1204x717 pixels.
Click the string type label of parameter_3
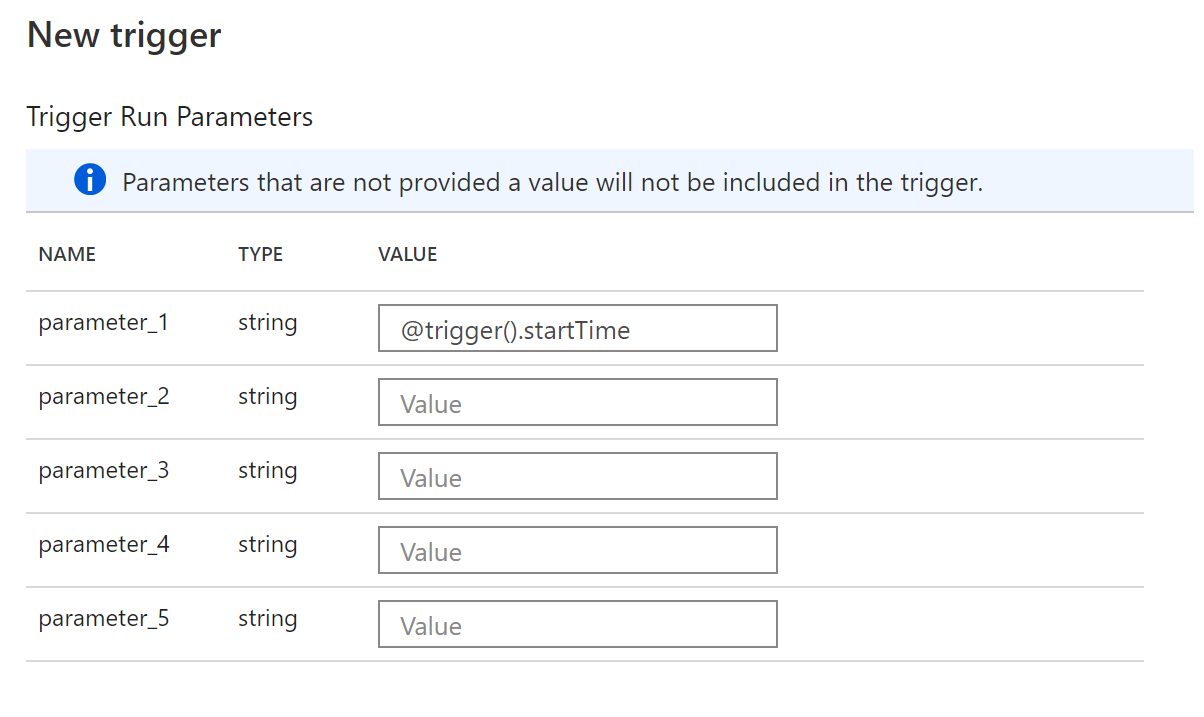pos(267,470)
